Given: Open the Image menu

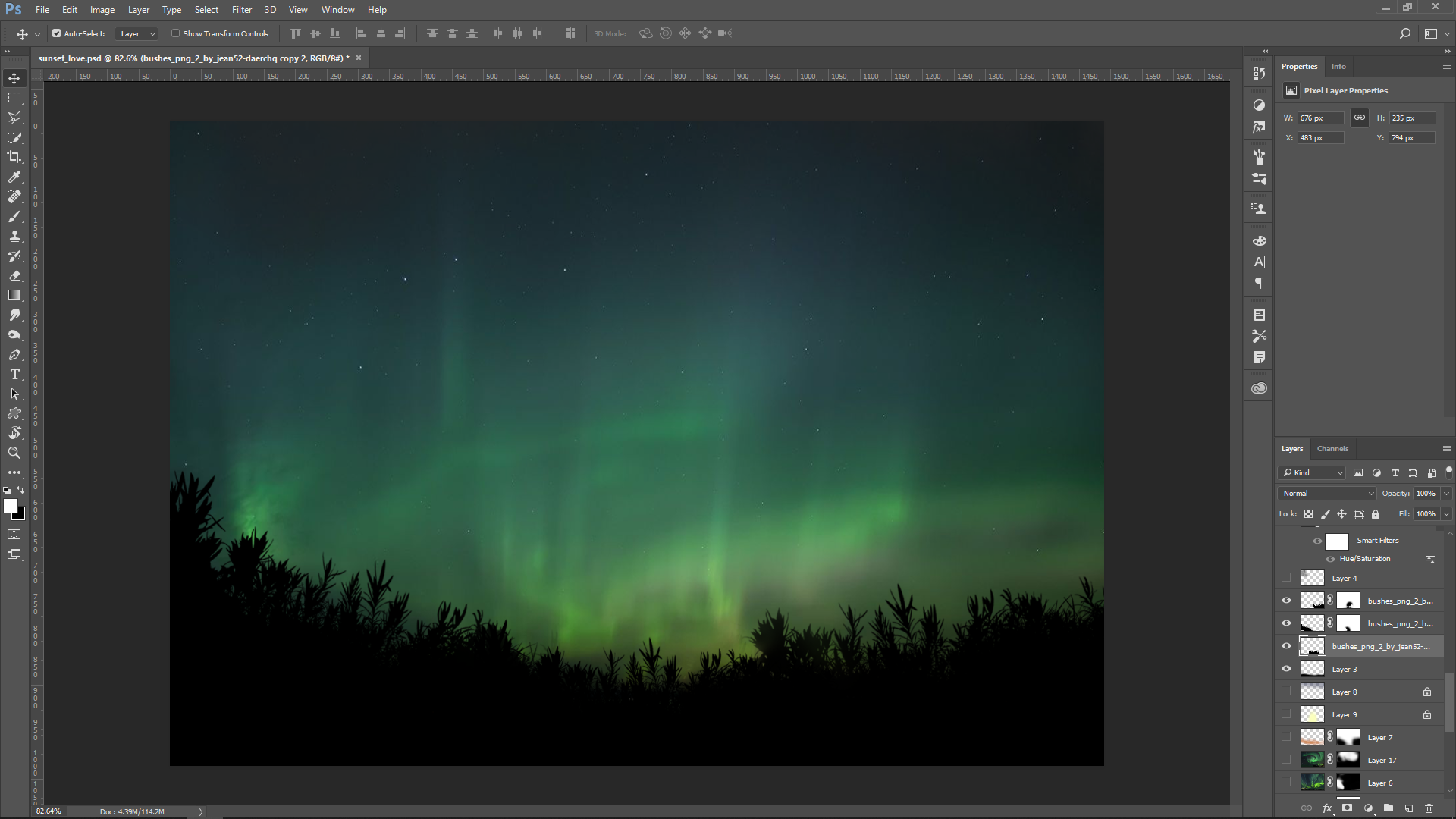Looking at the screenshot, I should point(102,9).
